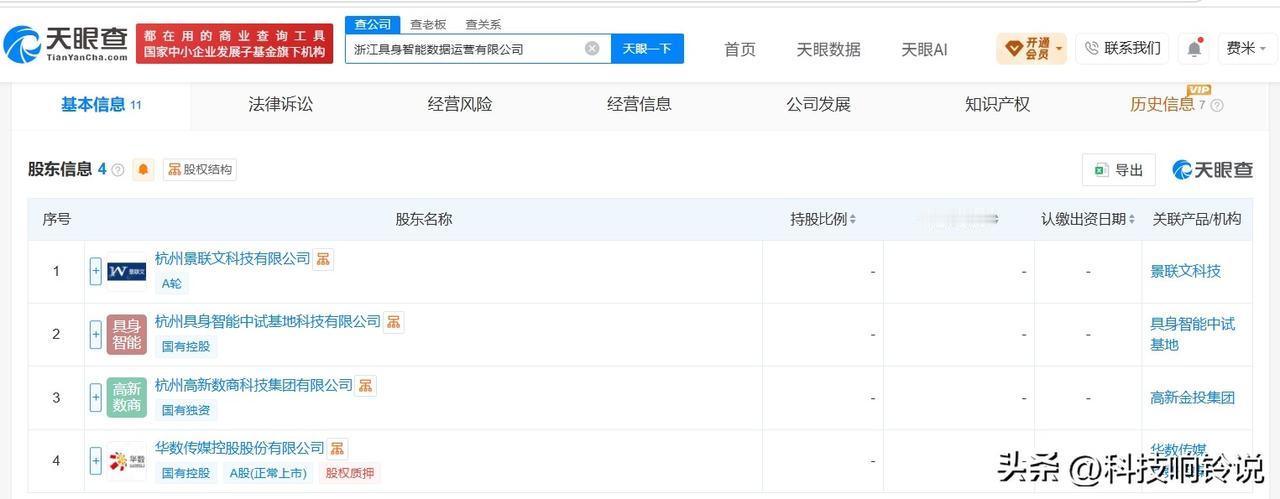Switch to the 法律诉讼 tab
The height and width of the screenshot is (499, 1280).
pyautogui.click(x=280, y=104)
